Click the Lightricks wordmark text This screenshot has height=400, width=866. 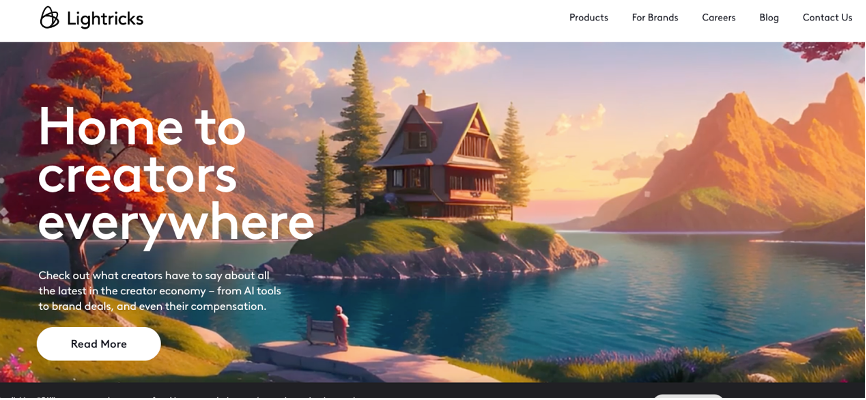tap(105, 19)
